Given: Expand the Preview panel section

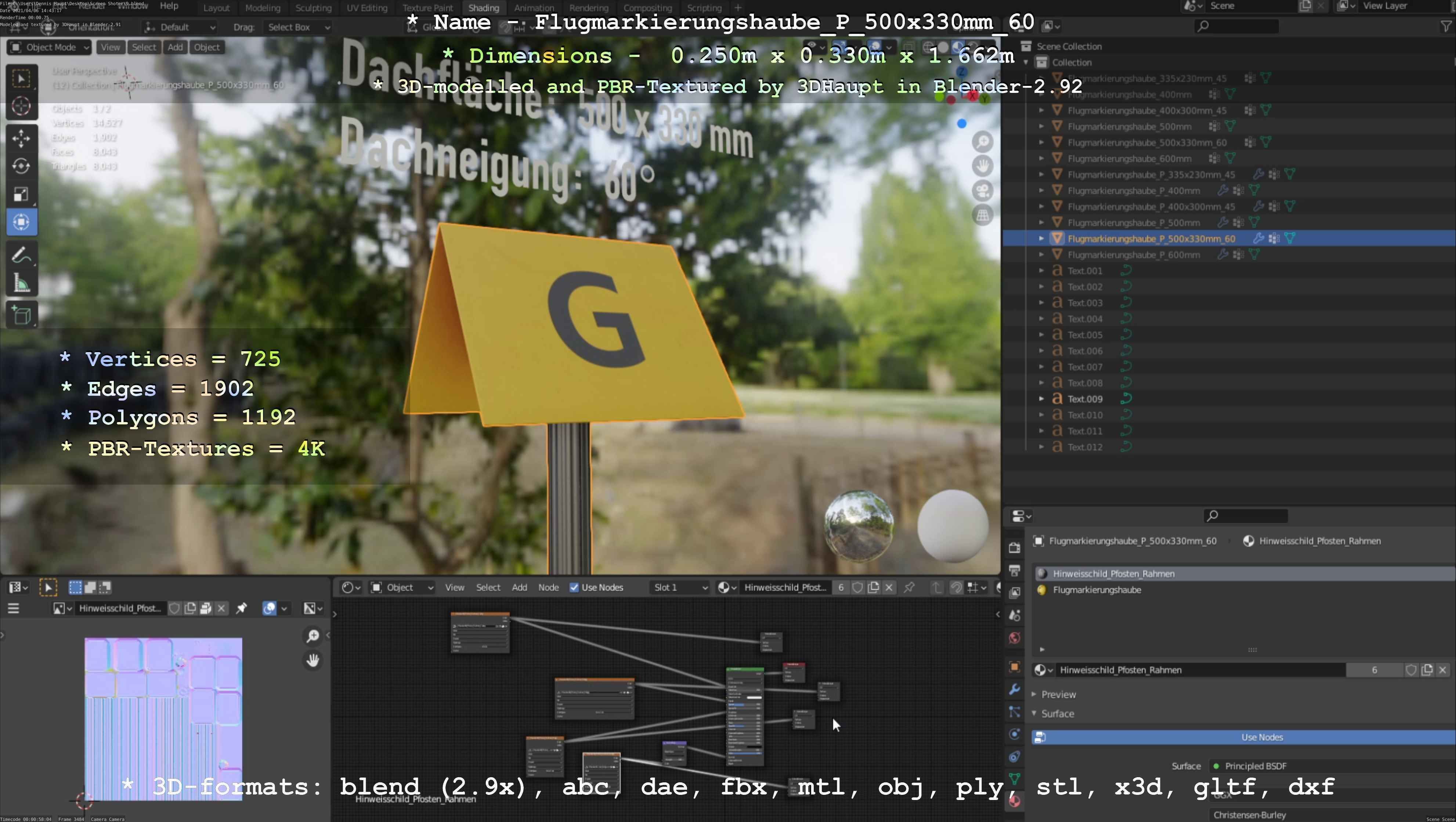Looking at the screenshot, I should [x=1058, y=694].
